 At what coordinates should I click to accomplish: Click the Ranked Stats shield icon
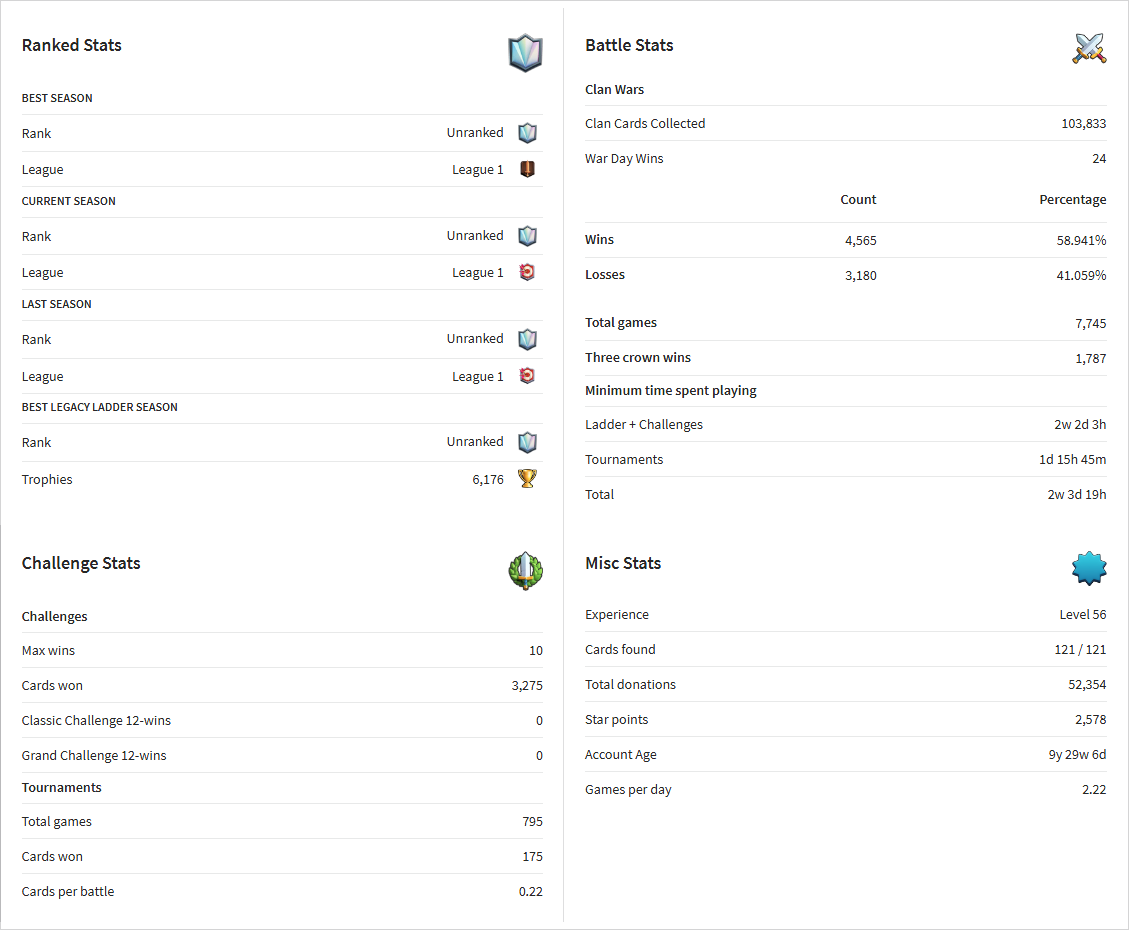click(x=525, y=53)
